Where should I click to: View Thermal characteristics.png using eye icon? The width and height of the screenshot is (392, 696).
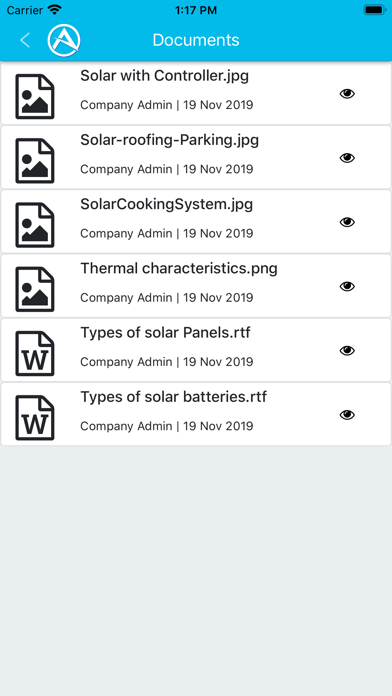point(347,286)
